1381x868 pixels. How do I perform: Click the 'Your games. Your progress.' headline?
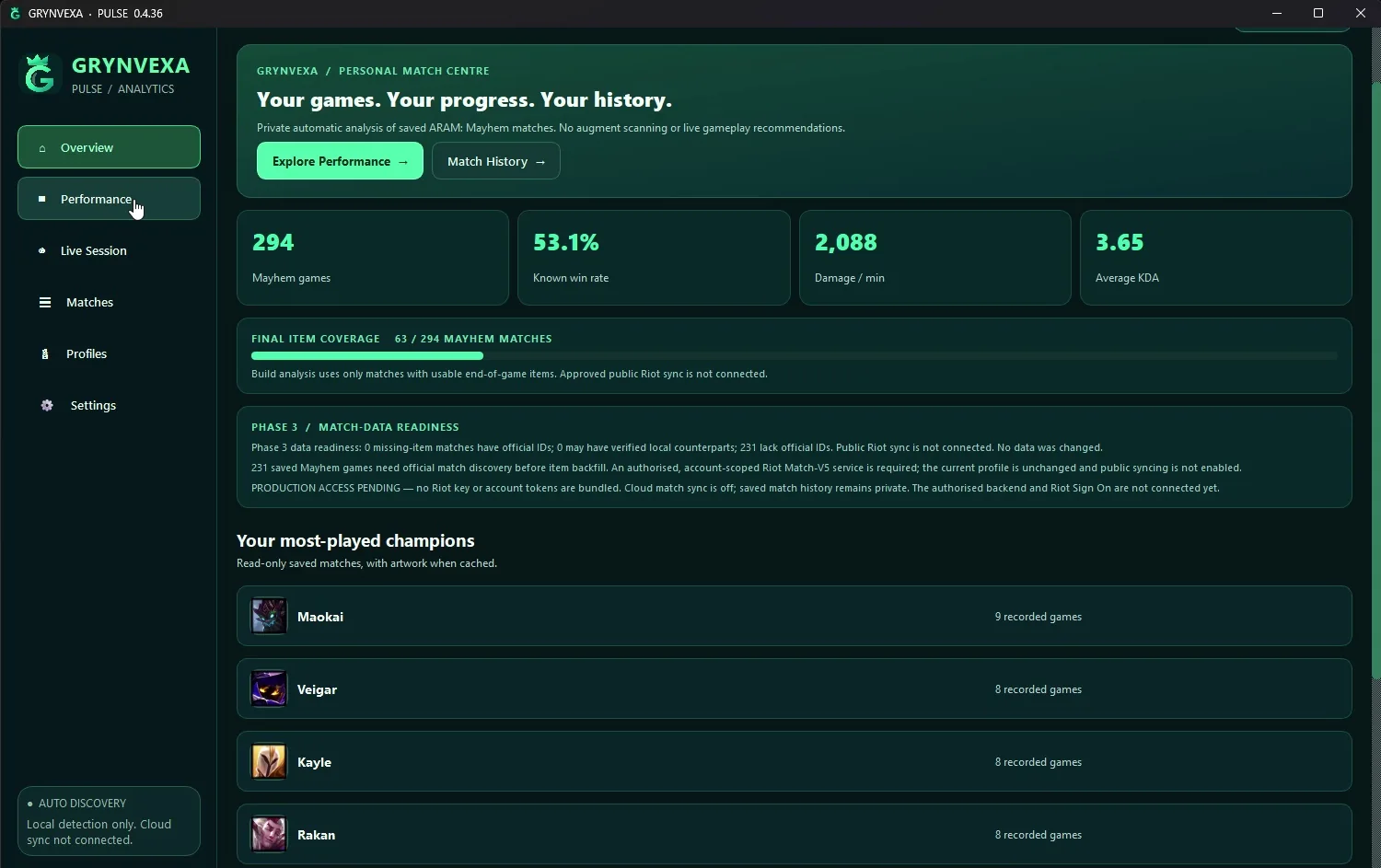tap(464, 99)
